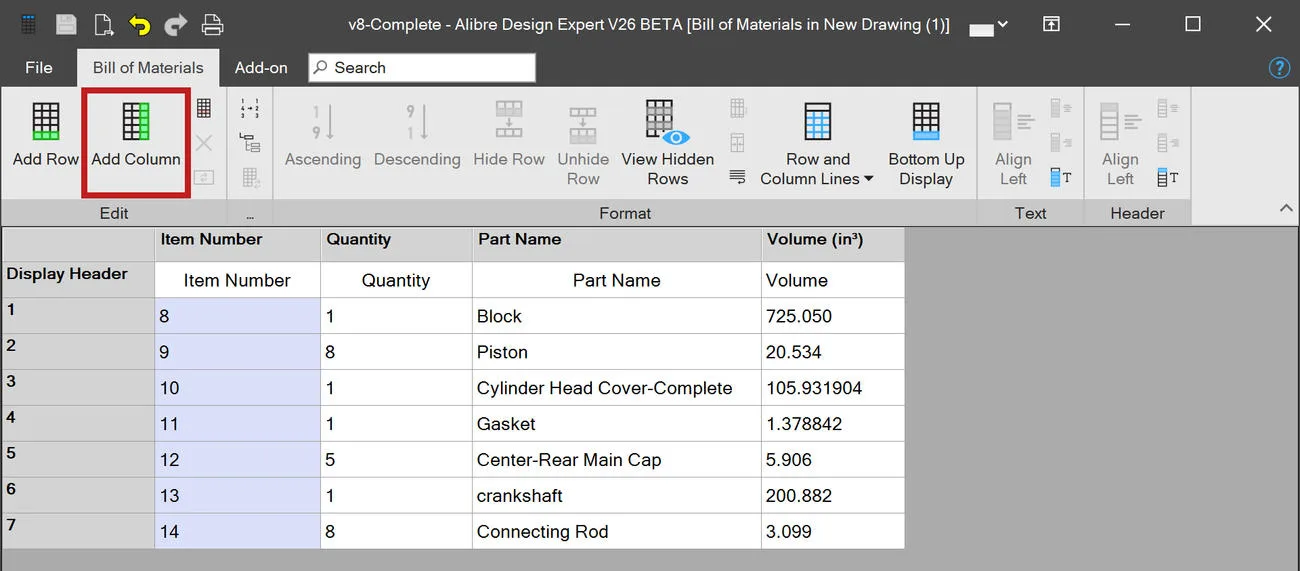Click the Unhide Row icon
Image resolution: width=1300 pixels, height=571 pixels.
tap(583, 125)
